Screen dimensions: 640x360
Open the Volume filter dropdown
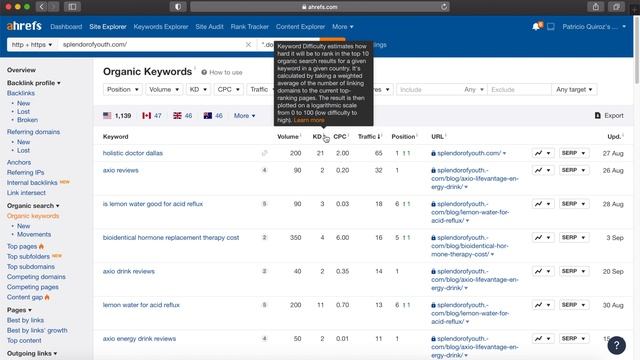click(164, 89)
